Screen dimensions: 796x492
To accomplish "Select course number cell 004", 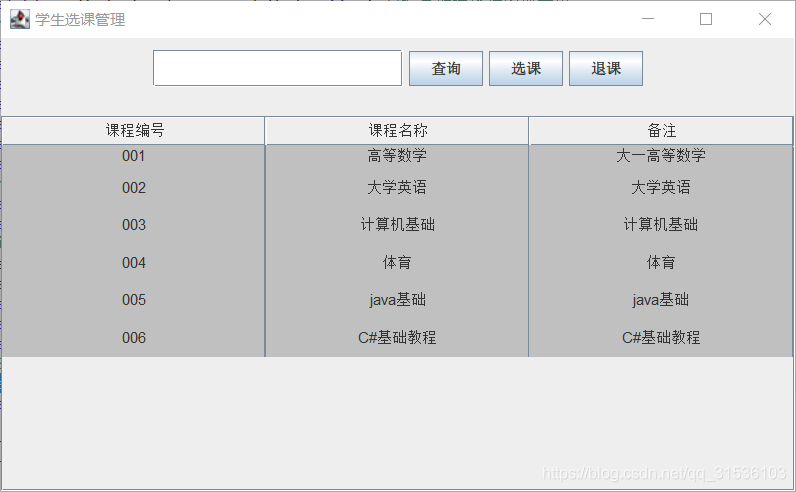I will point(134,263).
